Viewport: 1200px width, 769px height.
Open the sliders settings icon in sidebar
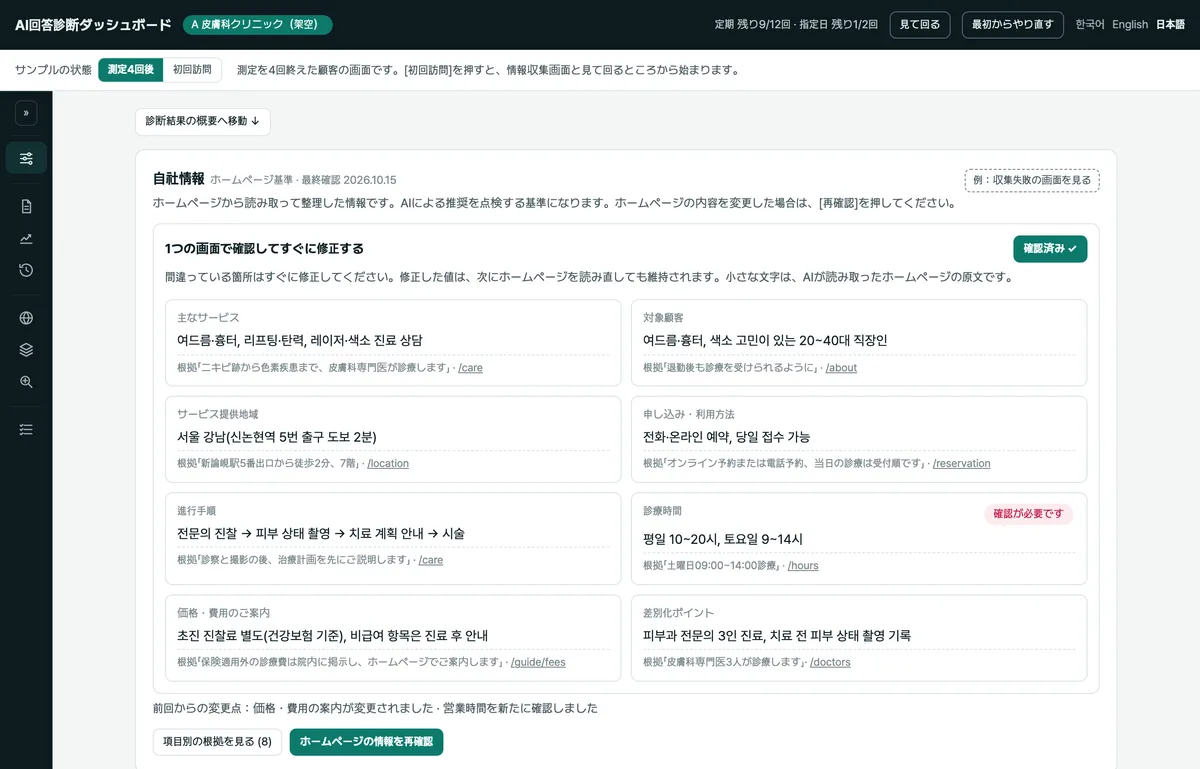(26, 158)
